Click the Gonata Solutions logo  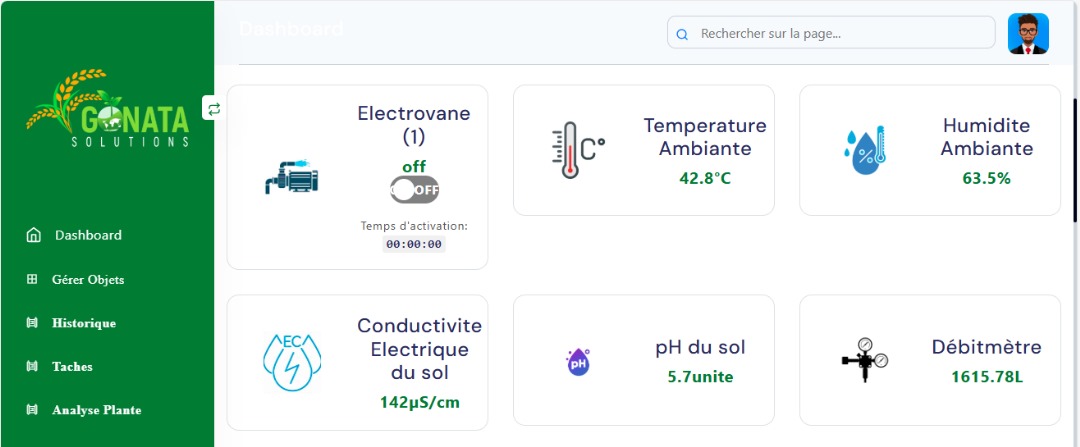click(107, 108)
